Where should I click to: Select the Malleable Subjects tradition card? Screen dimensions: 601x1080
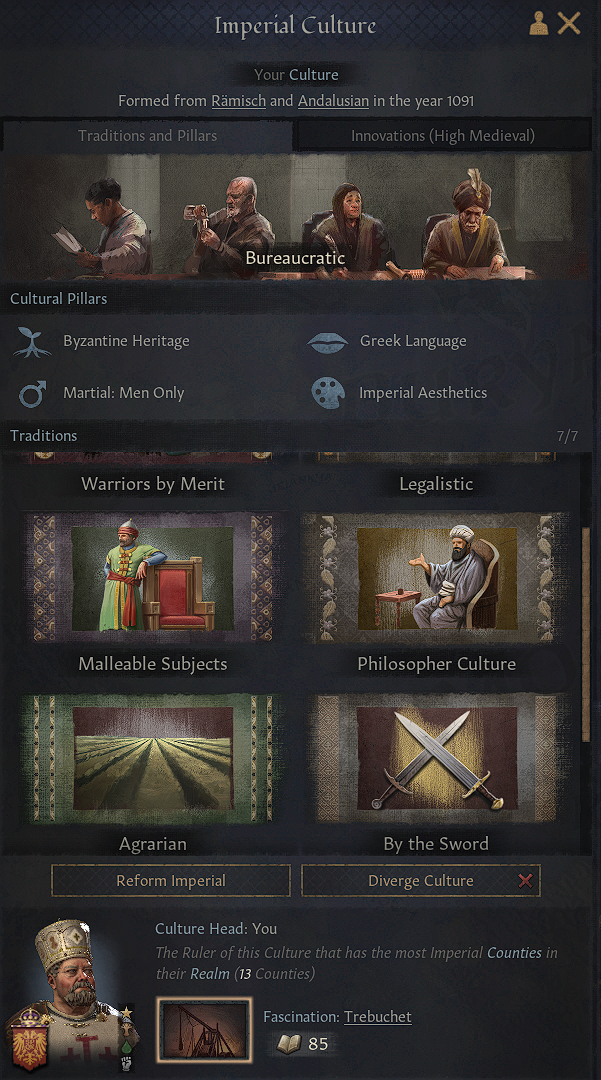tap(153, 592)
